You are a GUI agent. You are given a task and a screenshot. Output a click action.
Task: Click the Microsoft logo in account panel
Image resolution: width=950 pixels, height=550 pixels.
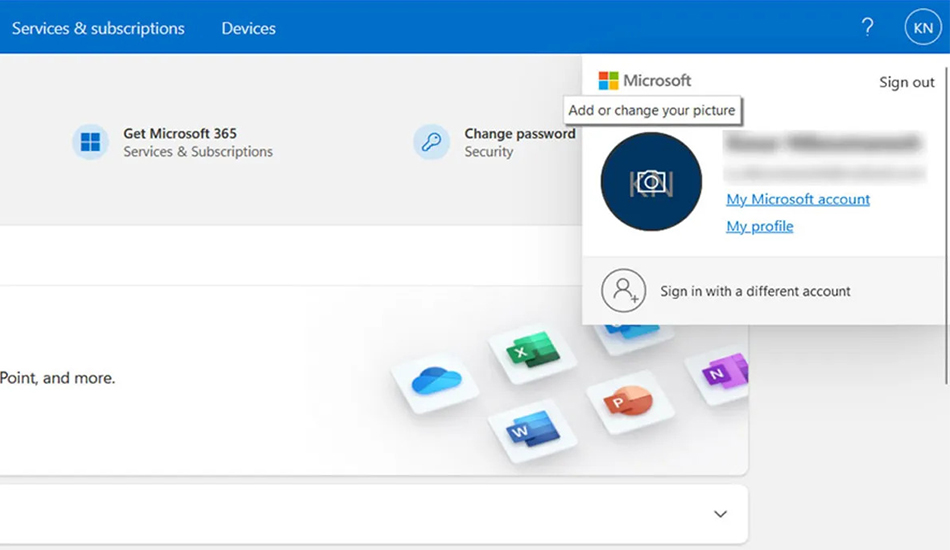644,80
